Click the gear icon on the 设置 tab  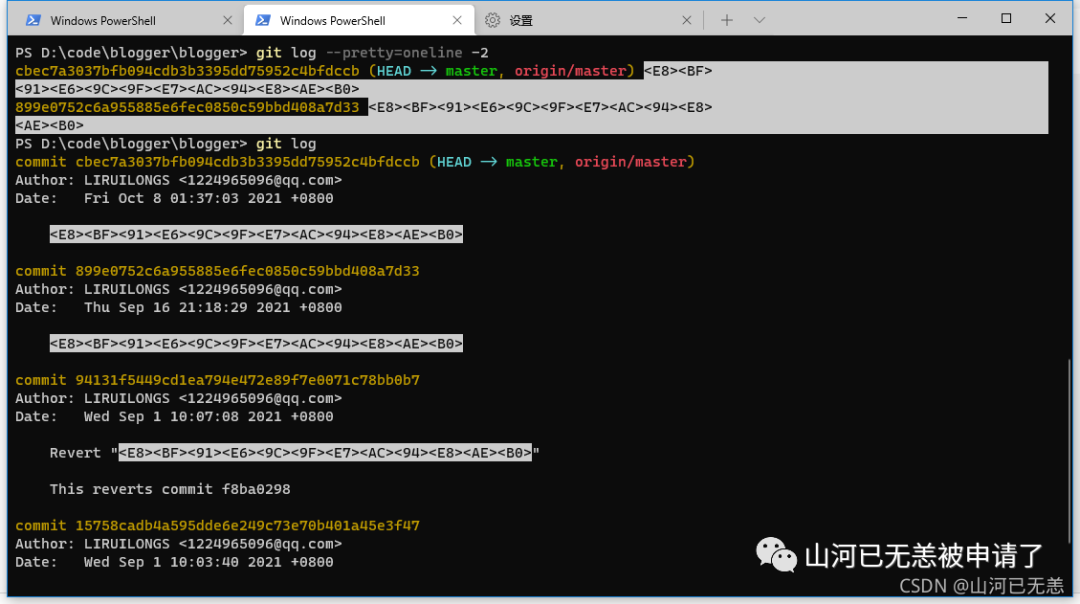pyautogui.click(x=493, y=19)
